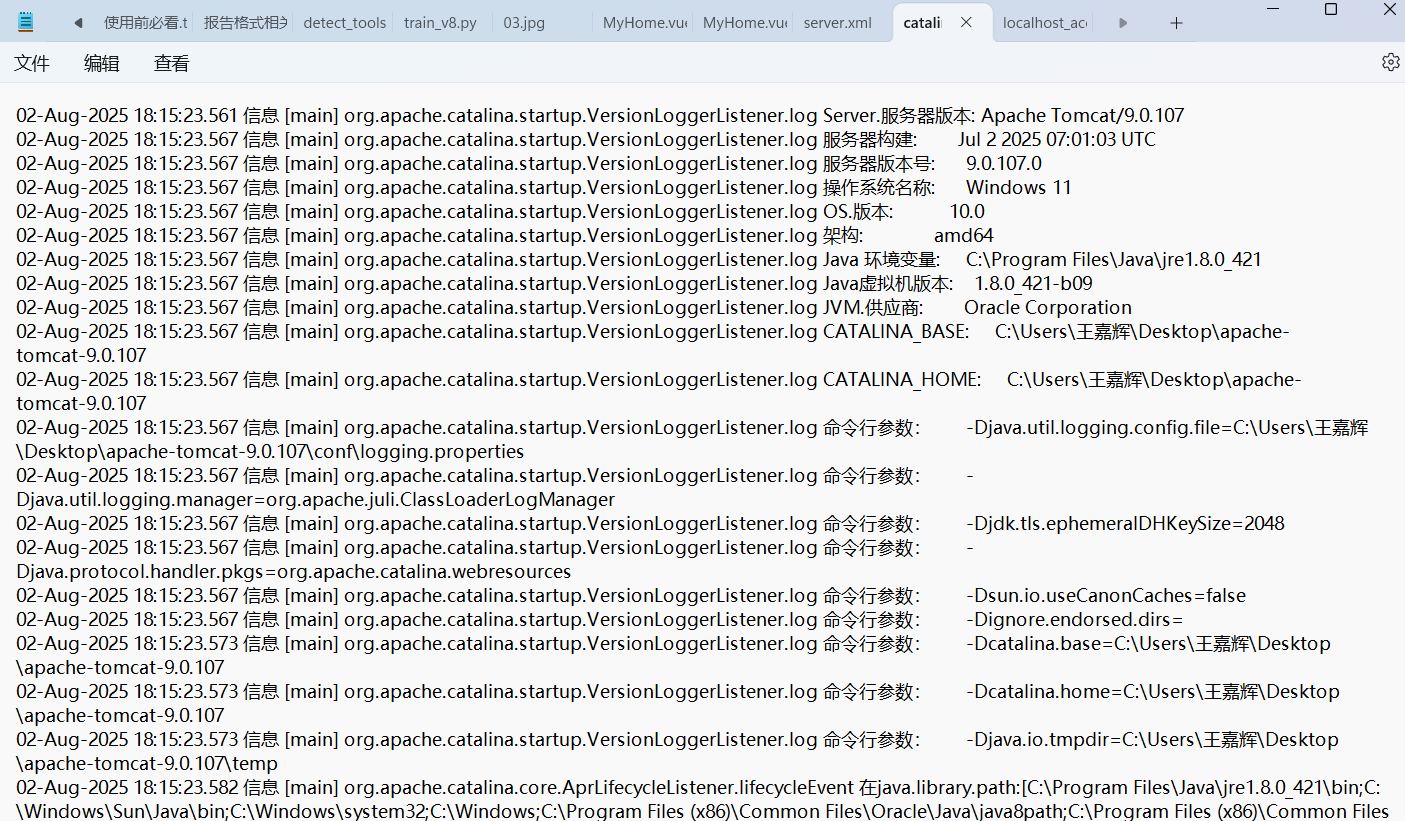This screenshot has height=821, width=1405.
Task: Select the active catalina tab
Action: point(923,22)
